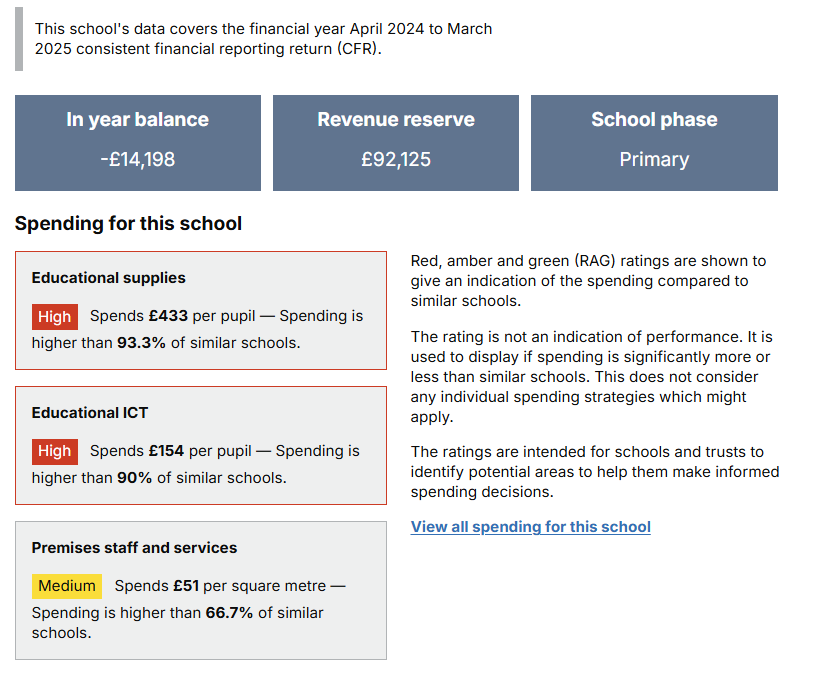Click the red High tag for Educational ICT
This screenshot has width=816, height=679.
tap(55, 452)
